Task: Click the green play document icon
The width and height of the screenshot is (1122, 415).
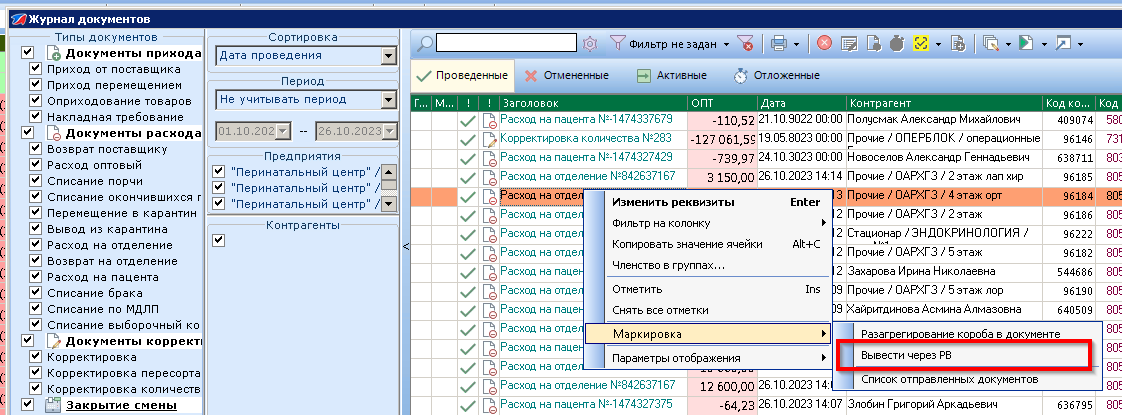Action: (1027, 44)
